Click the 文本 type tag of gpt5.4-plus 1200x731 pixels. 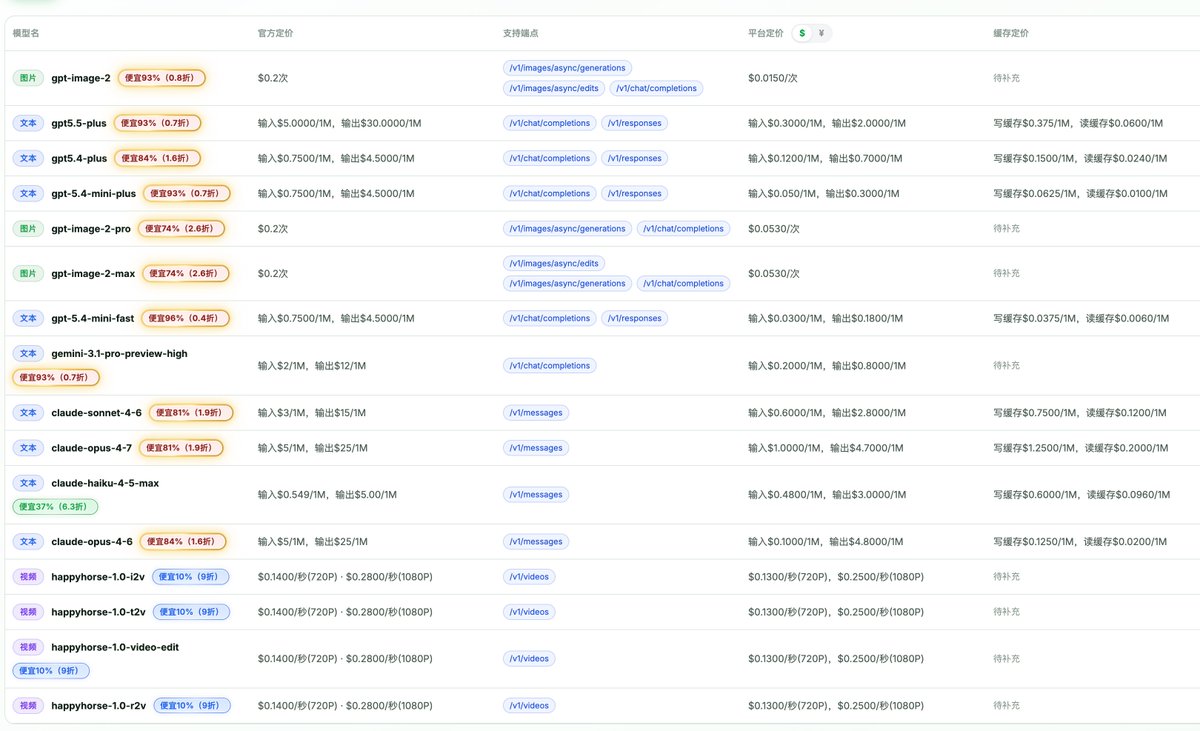[28, 158]
